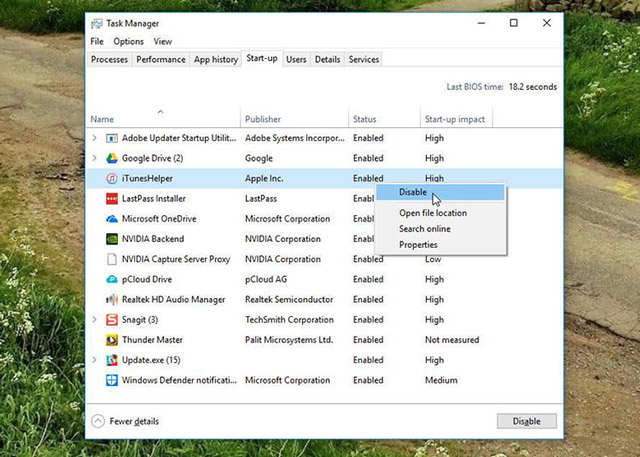Screen dimensions: 640x457
Task: Click the green NVIDIA Backend icon
Action: point(111,239)
